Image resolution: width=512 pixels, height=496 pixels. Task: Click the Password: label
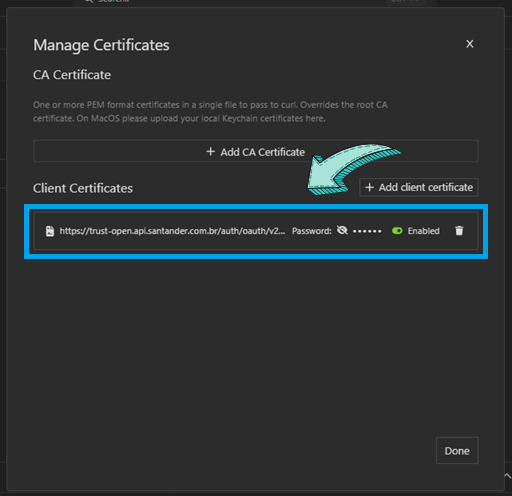312,231
